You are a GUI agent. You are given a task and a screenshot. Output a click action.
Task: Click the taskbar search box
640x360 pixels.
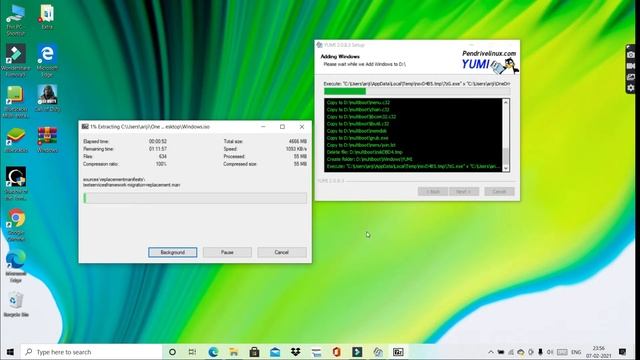tap(91, 352)
